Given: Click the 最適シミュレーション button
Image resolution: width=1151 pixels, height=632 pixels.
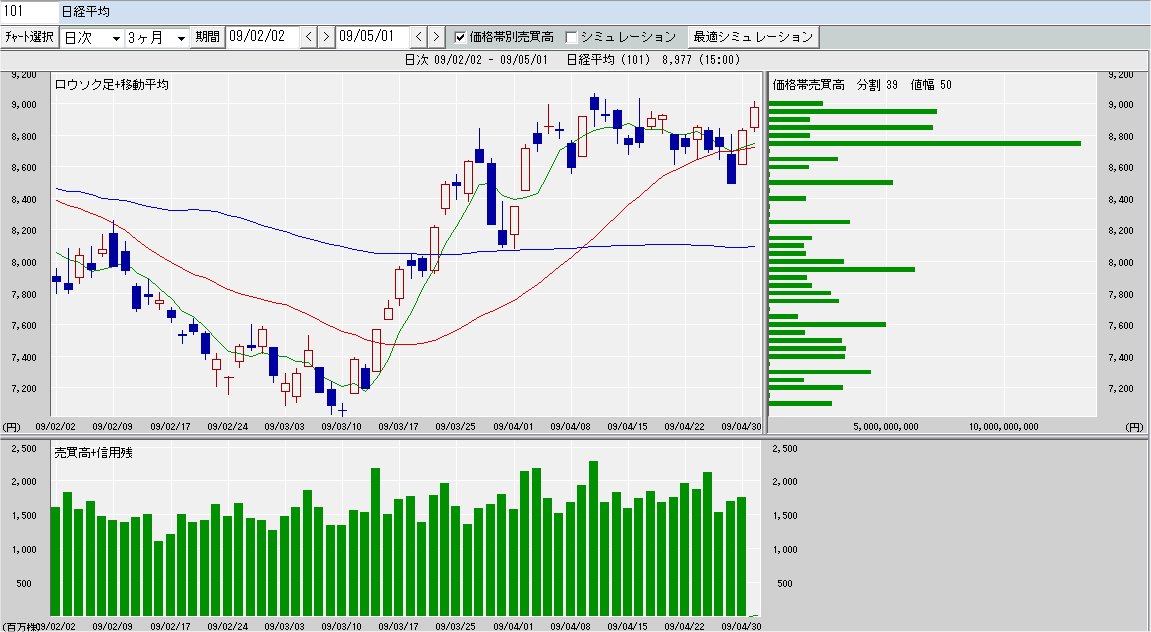Looking at the screenshot, I should tap(753, 37).
